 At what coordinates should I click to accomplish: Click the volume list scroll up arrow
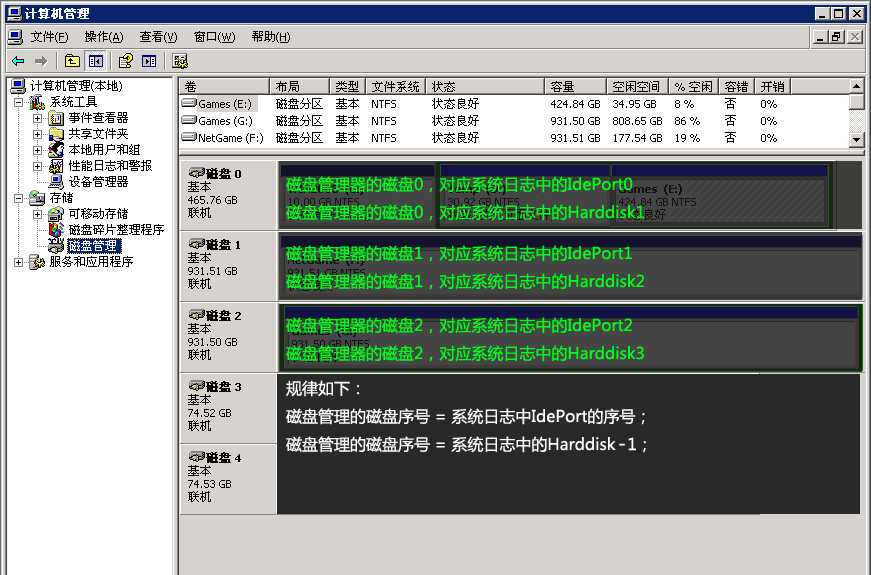click(856, 86)
